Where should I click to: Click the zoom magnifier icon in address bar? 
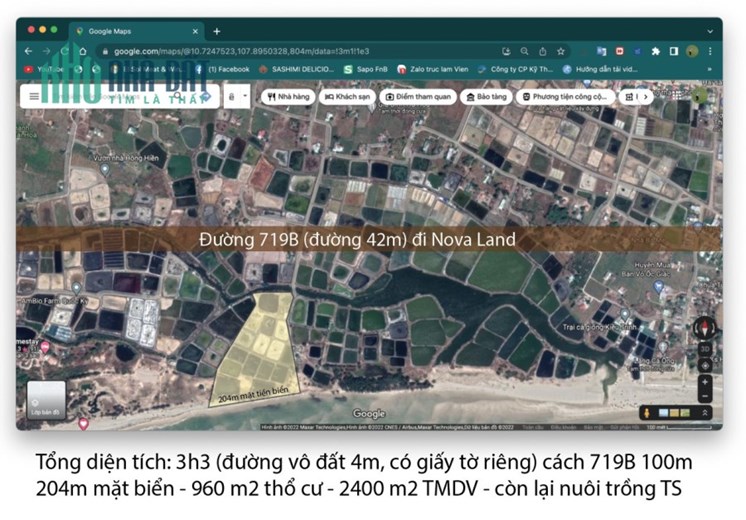click(x=524, y=51)
